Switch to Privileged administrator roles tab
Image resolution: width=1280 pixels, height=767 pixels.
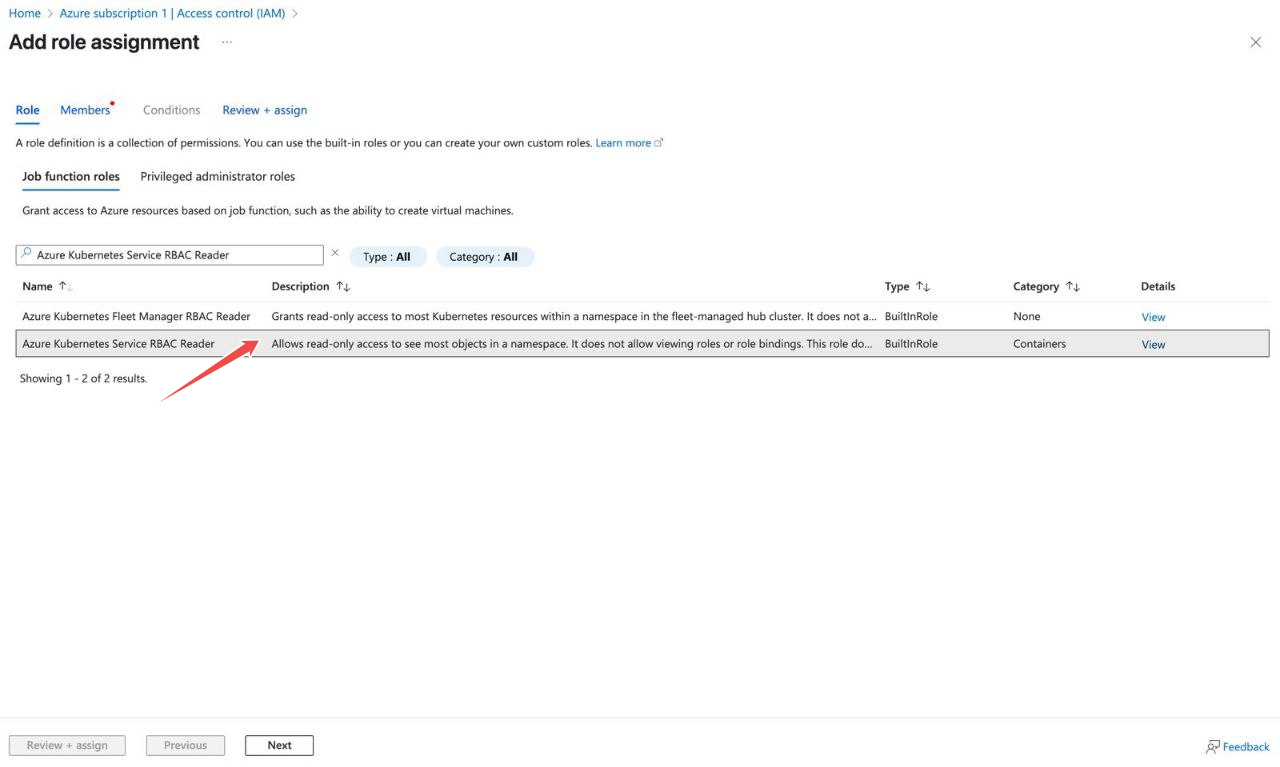coord(217,176)
